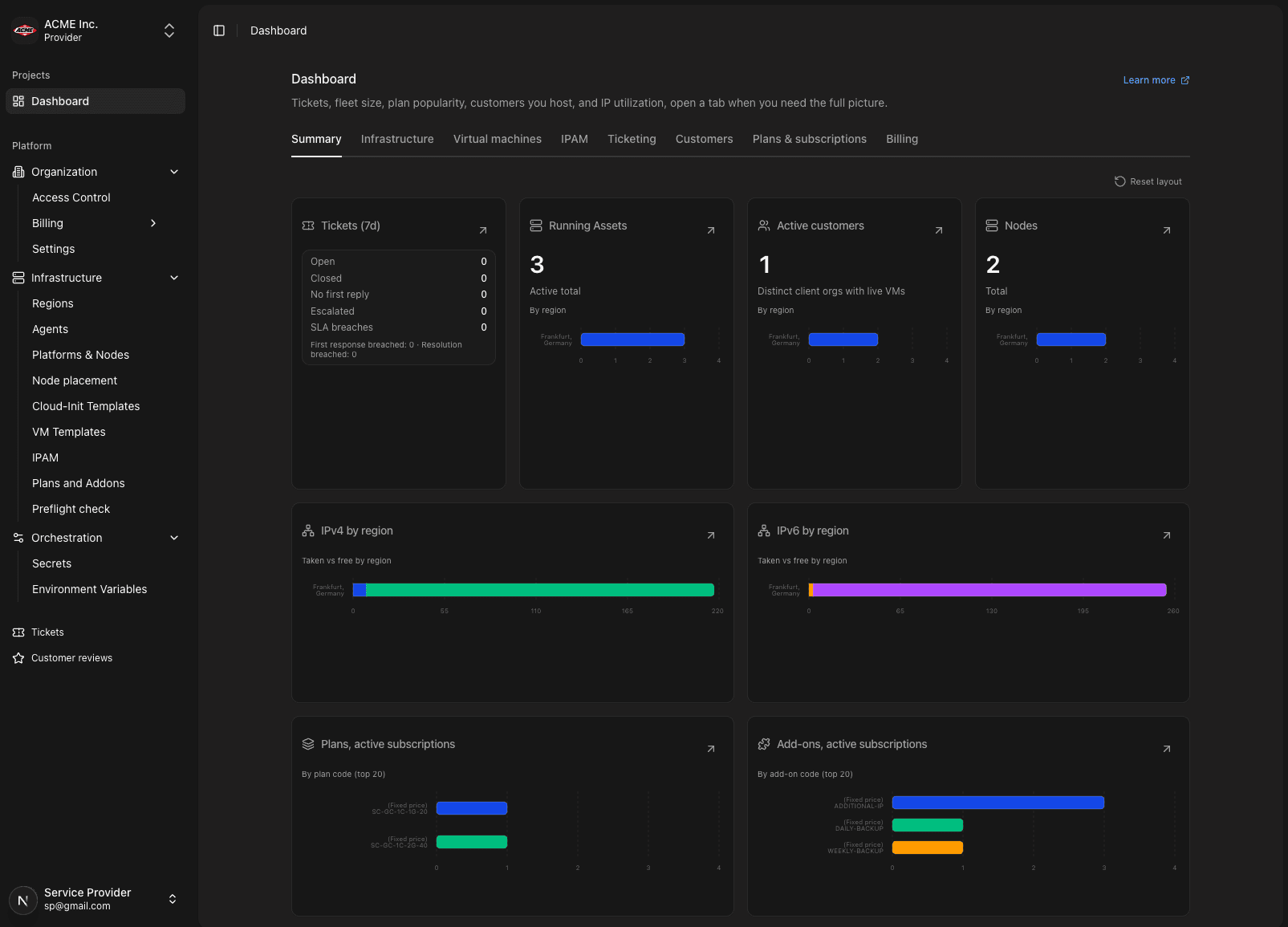1288x927 pixels.
Task: Open the Dashboard sidebar item
Action: tap(95, 101)
